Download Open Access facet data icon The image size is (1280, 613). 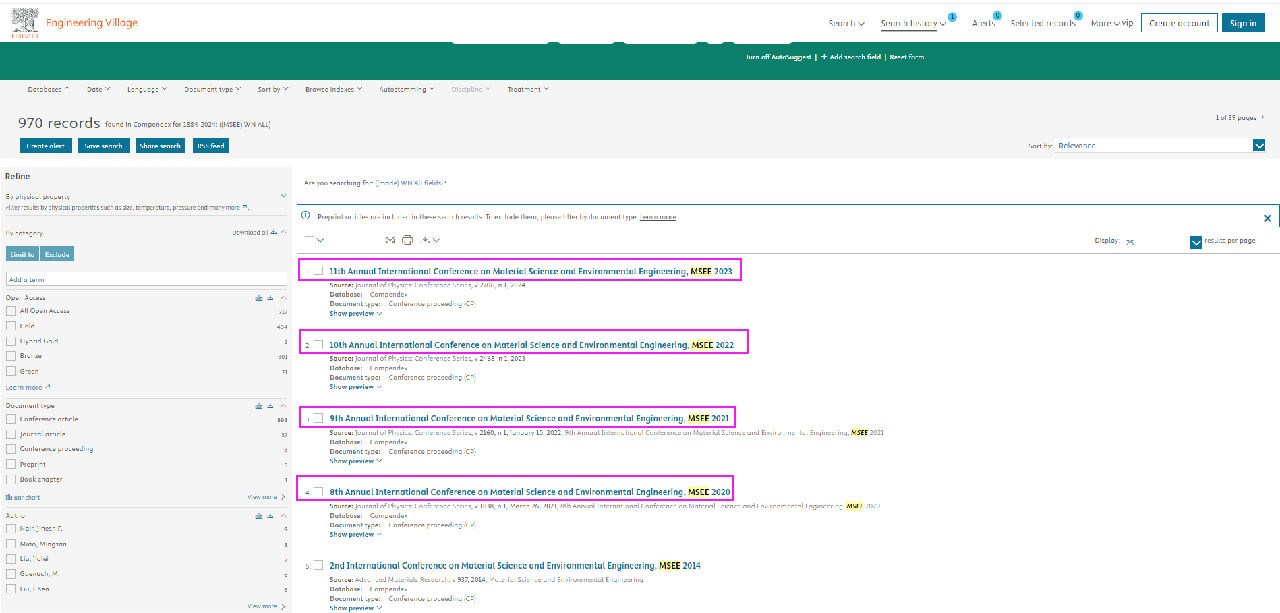point(270,298)
